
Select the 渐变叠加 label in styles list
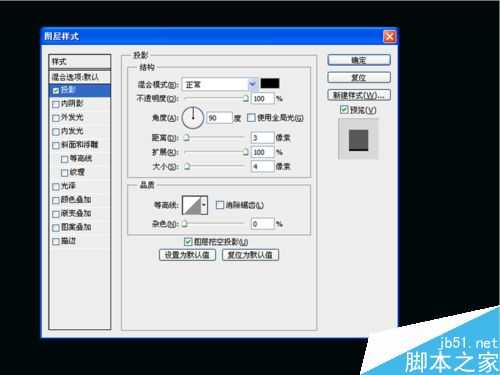point(76,213)
